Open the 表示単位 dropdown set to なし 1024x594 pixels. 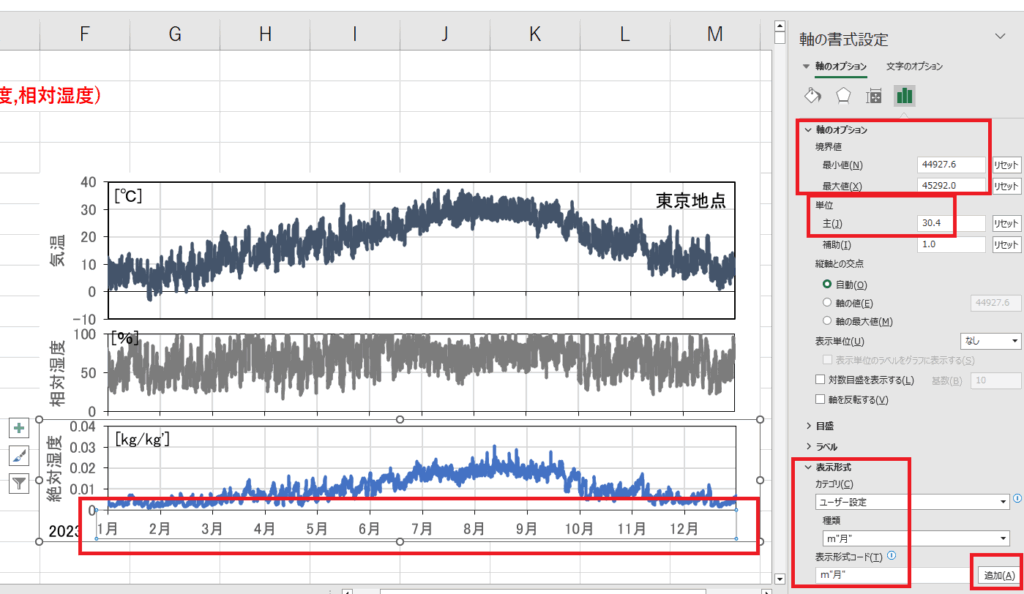tap(990, 341)
